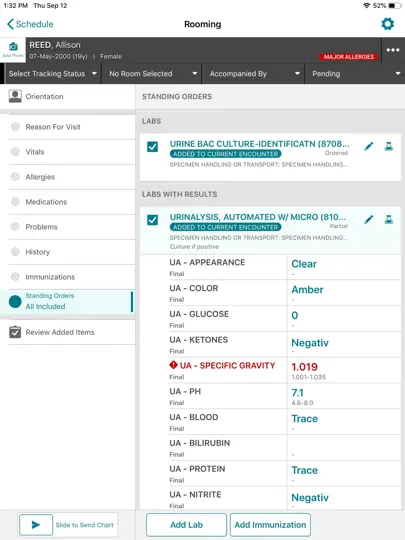This screenshot has height=540, width=405.
Task: Open the No Room Selected dropdown
Action: (x=152, y=74)
